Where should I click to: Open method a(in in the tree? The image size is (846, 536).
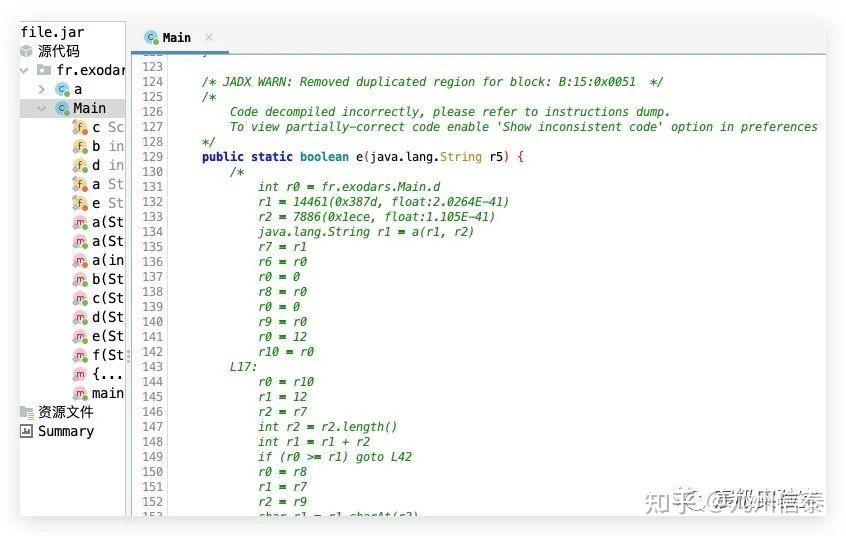[108, 260]
